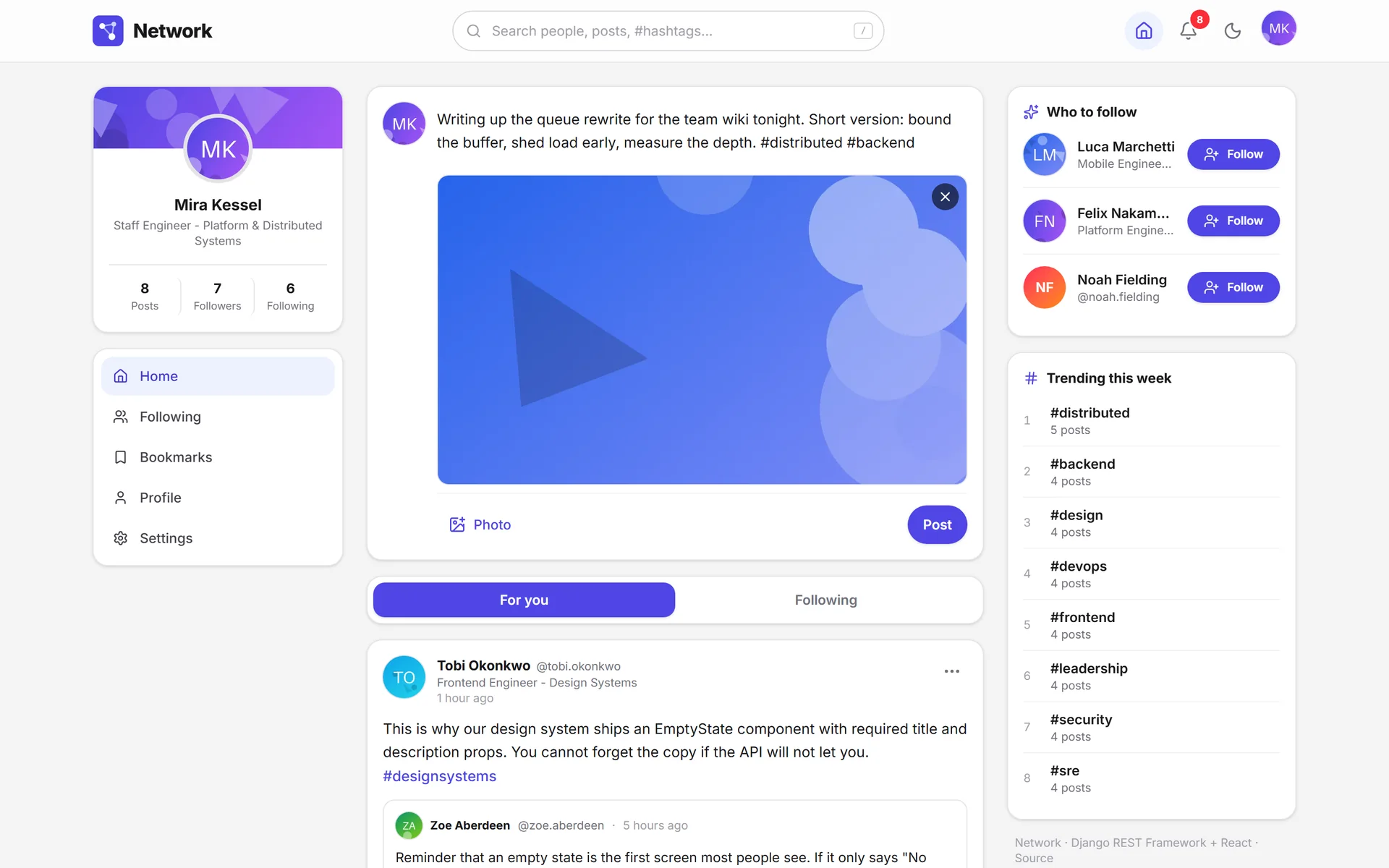The image size is (1389, 868).
Task: Open trending tag #backend
Action: coord(1150,472)
